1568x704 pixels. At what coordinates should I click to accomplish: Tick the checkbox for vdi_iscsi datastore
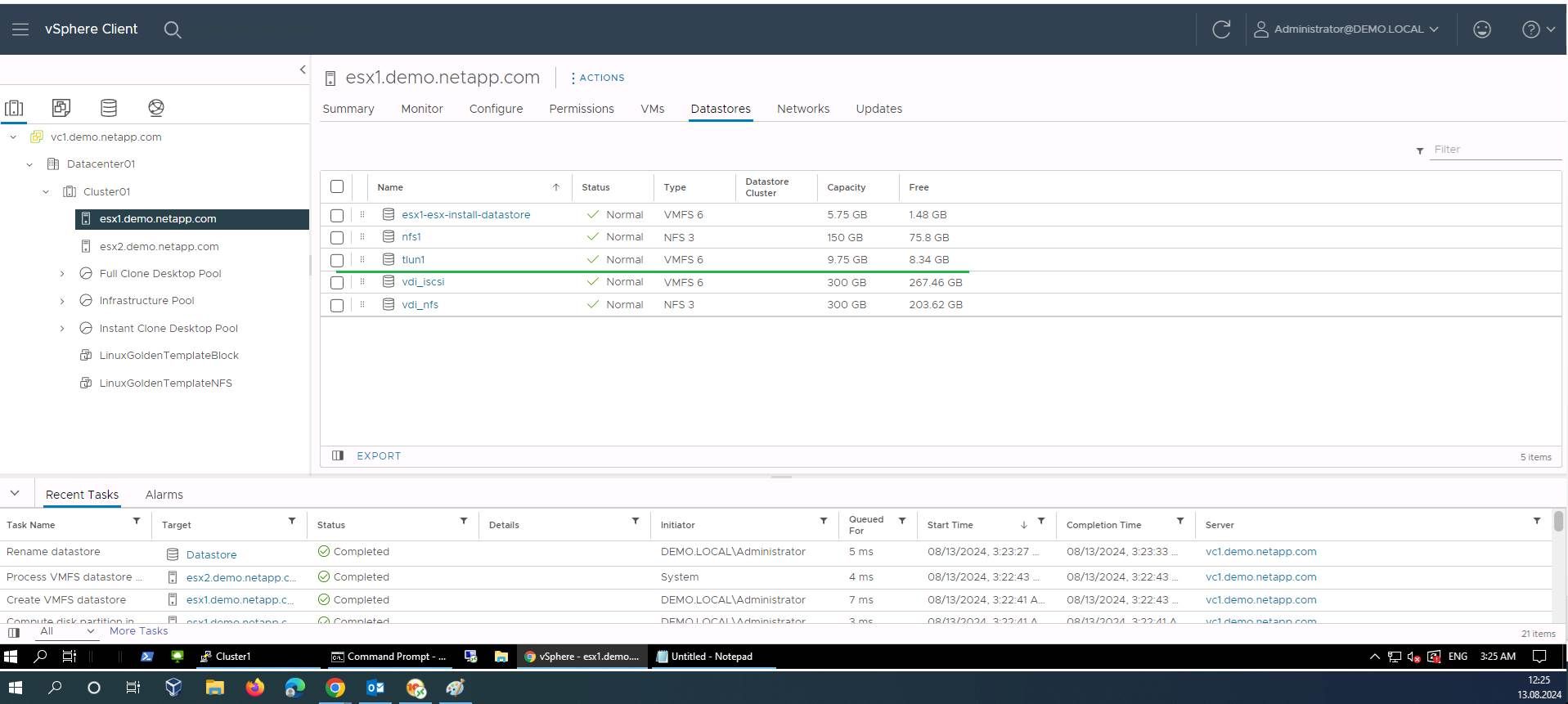(x=337, y=283)
